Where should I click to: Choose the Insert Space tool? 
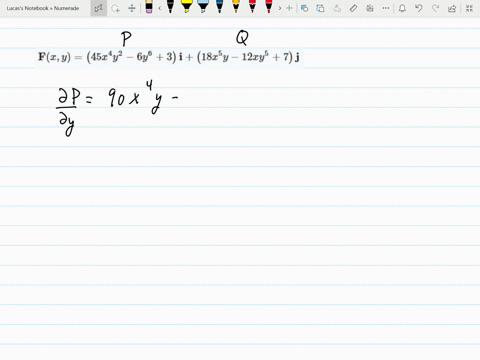click(132, 8)
